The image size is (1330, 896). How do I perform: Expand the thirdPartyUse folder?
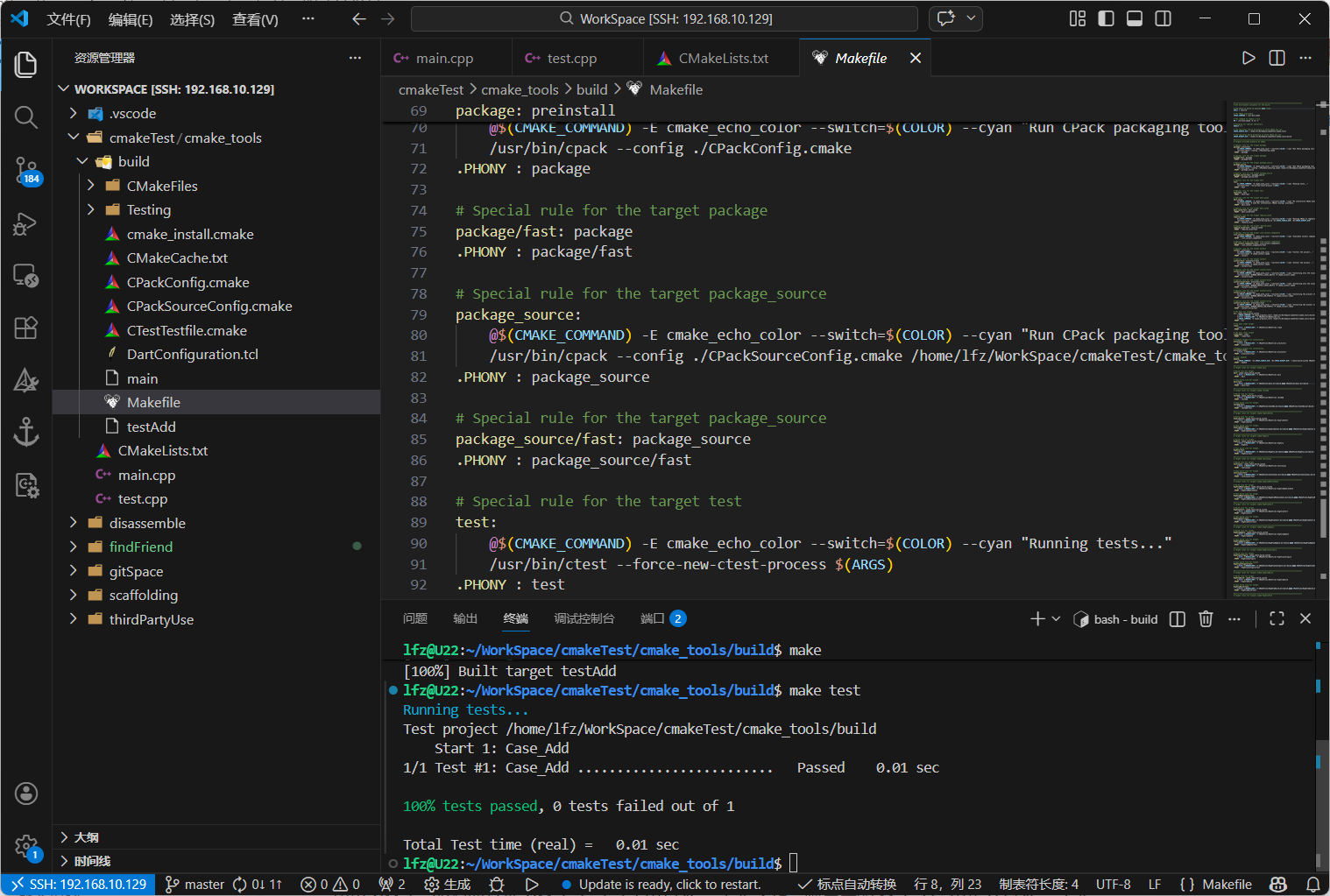coord(74,619)
